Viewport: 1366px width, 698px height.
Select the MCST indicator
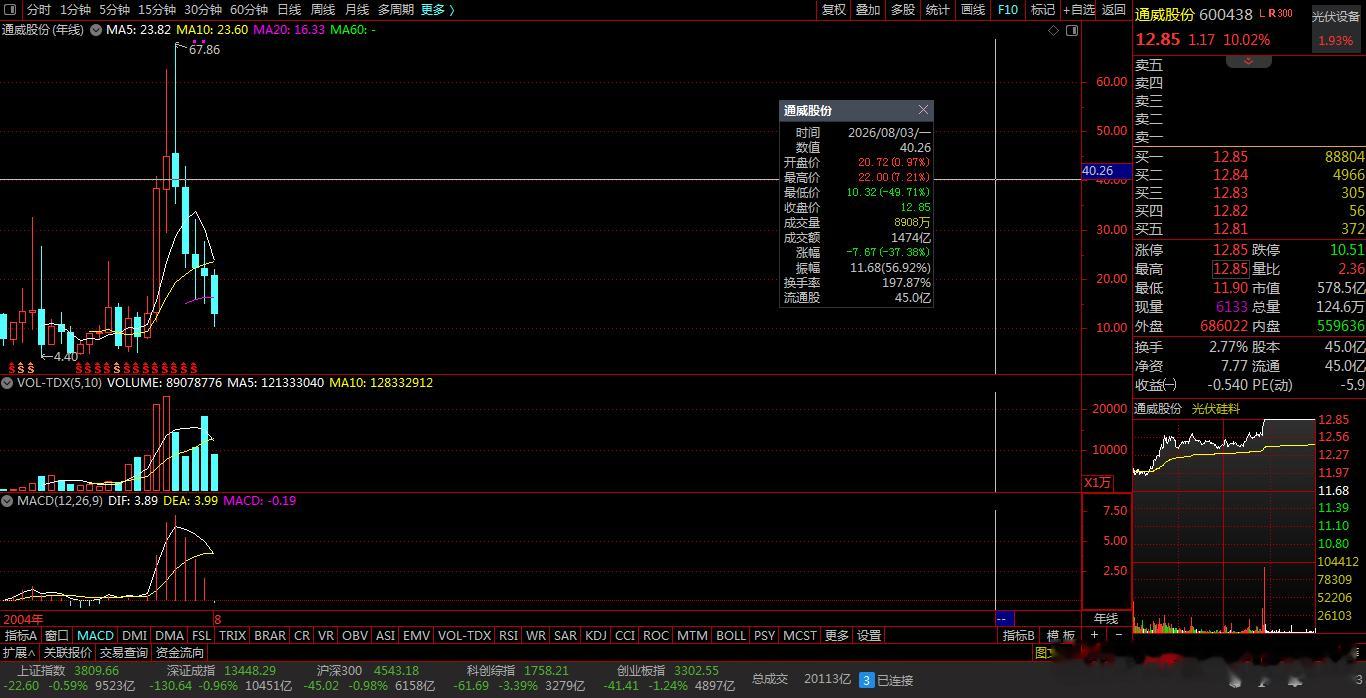[x=800, y=635]
